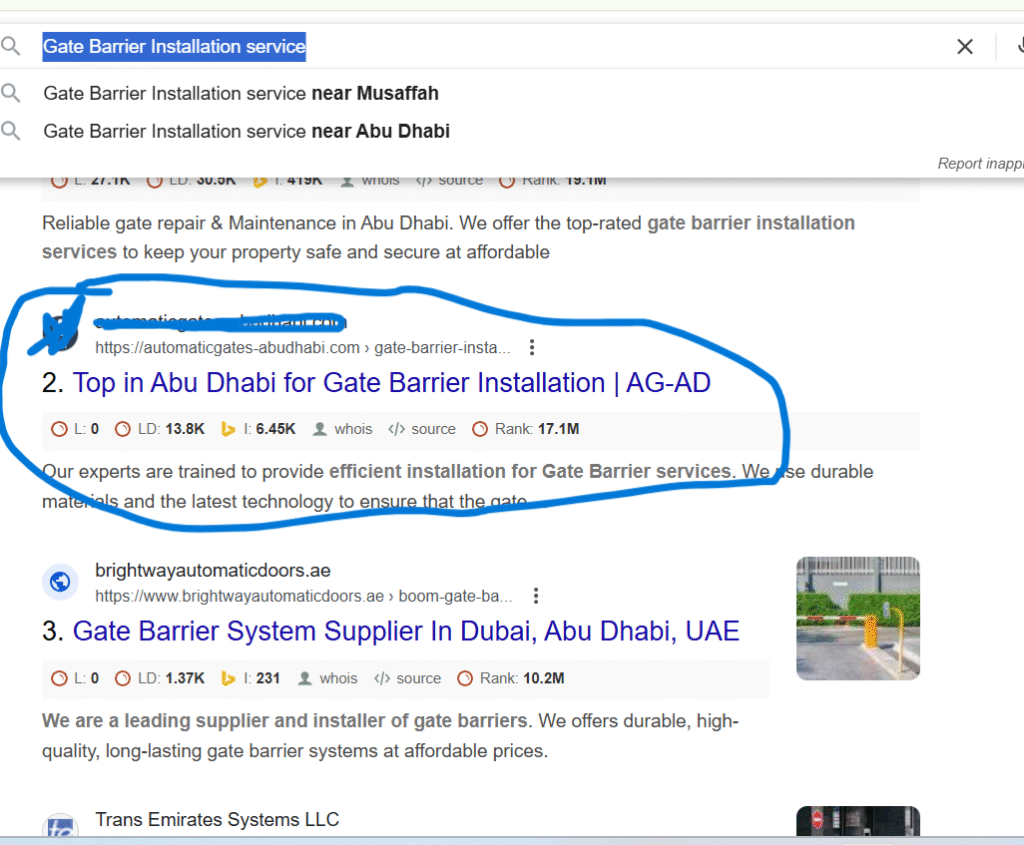Select suggestion ending in near Abu Dhabi
Image resolution: width=1024 pixels, height=845 pixels.
click(x=246, y=131)
